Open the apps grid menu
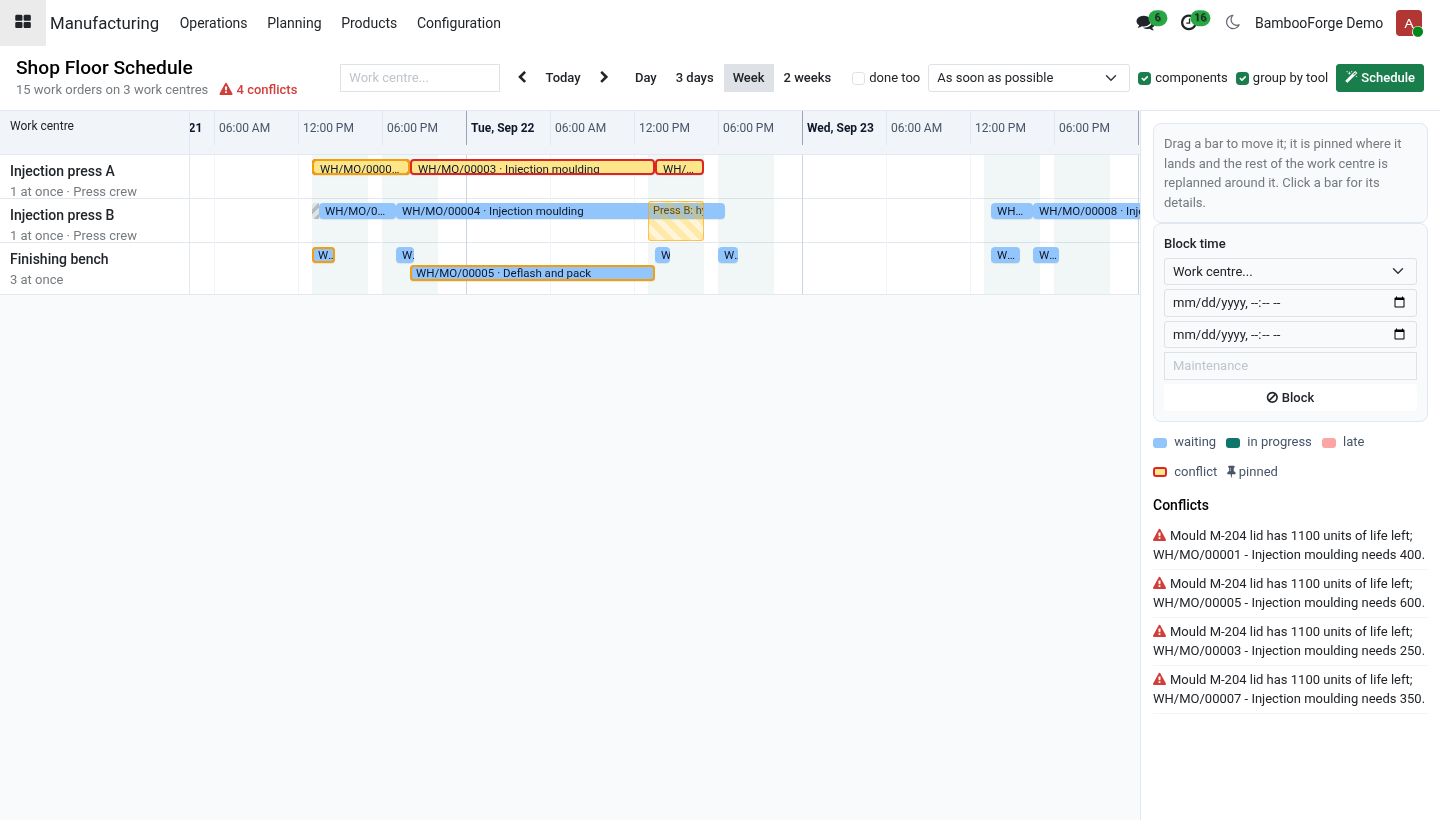This screenshot has height=820, width=1440. [23, 22]
